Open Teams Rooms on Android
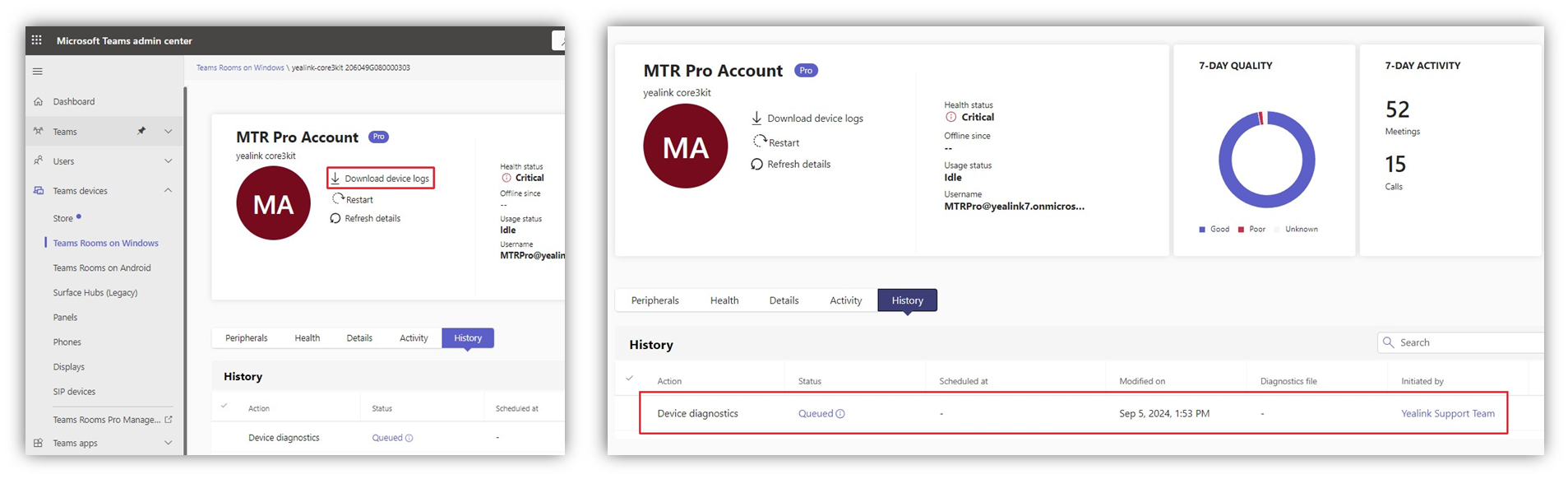1568x479 pixels. coord(102,267)
